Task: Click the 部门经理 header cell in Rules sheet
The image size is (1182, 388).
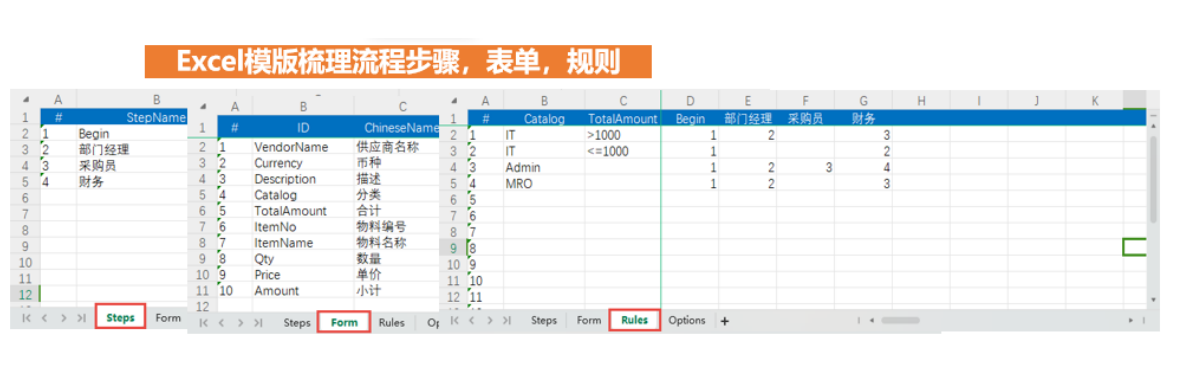Action: pyautogui.click(x=747, y=118)
